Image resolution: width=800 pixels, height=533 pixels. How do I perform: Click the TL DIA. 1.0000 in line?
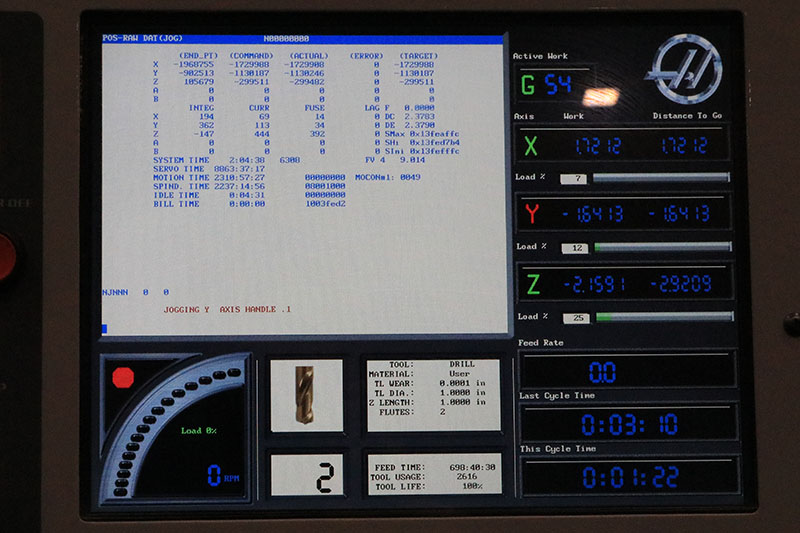coord(430,393)
